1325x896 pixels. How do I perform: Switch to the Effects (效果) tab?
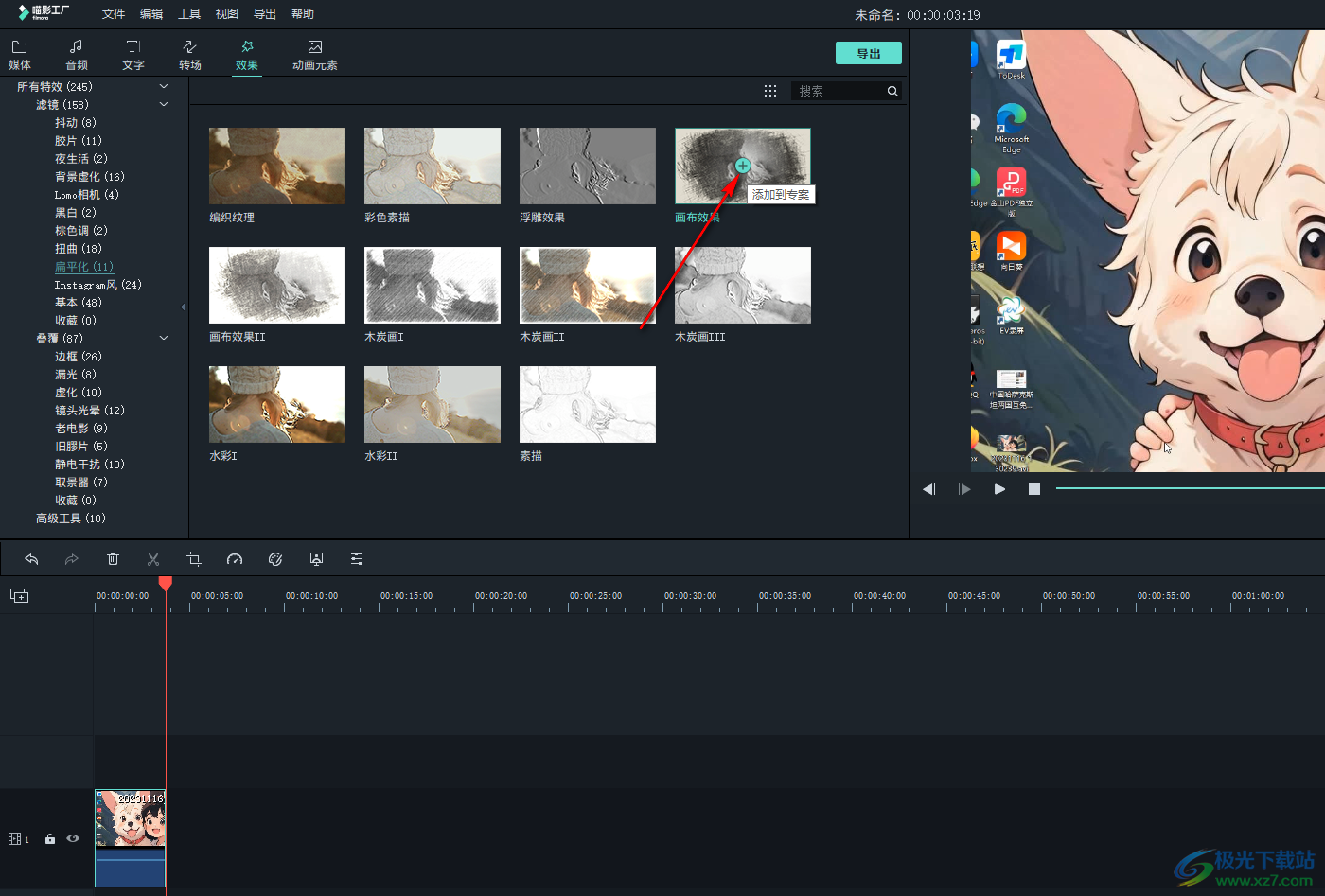(247, 55)
